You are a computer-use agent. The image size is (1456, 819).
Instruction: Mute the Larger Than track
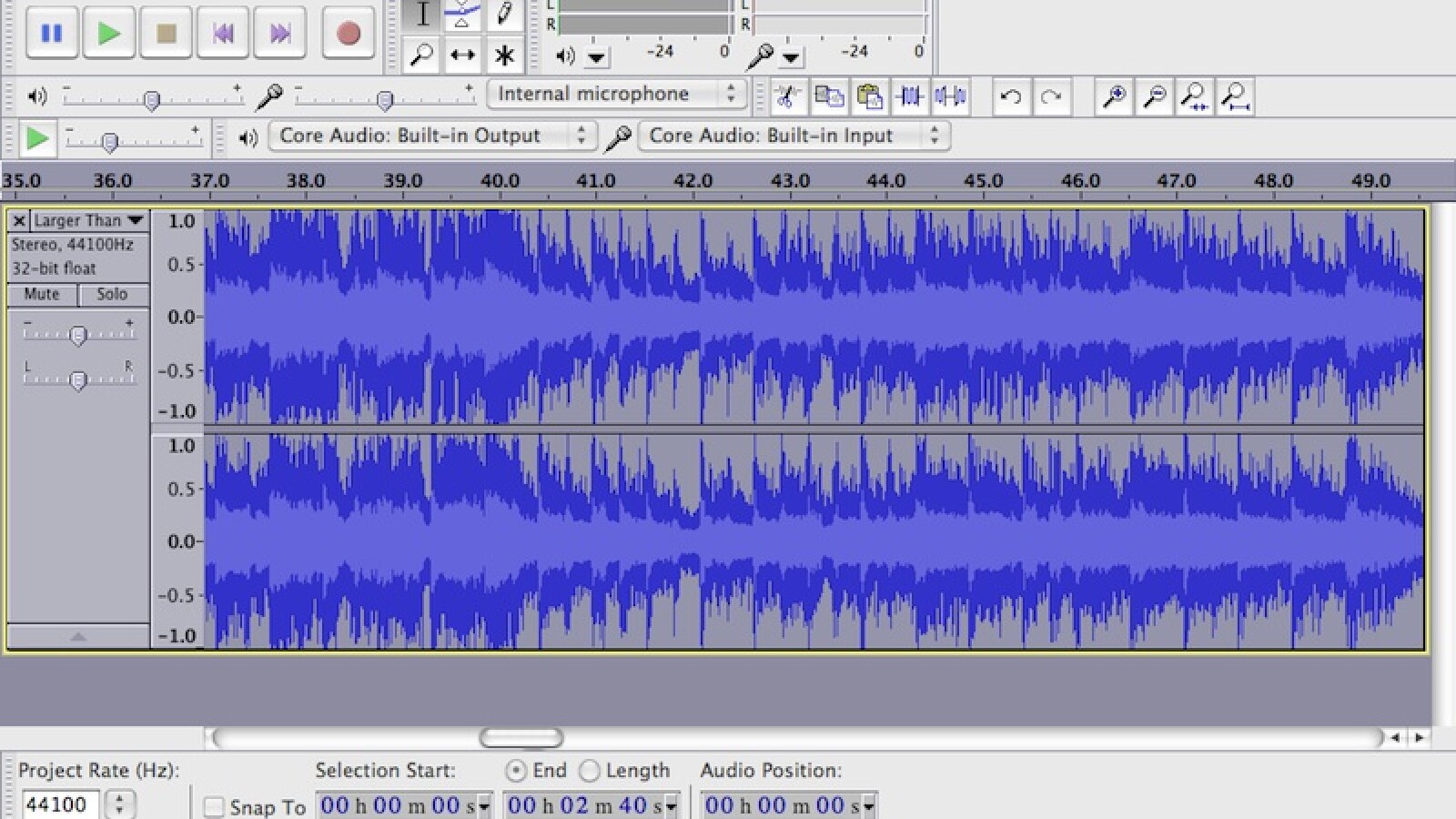(x=42, y=294)
